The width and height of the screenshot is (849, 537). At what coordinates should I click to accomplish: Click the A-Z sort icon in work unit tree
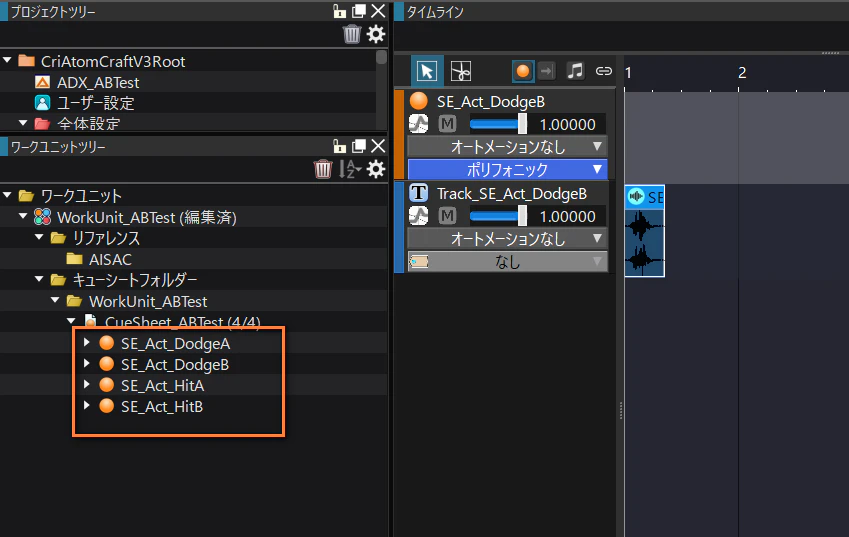coord(349,169)
